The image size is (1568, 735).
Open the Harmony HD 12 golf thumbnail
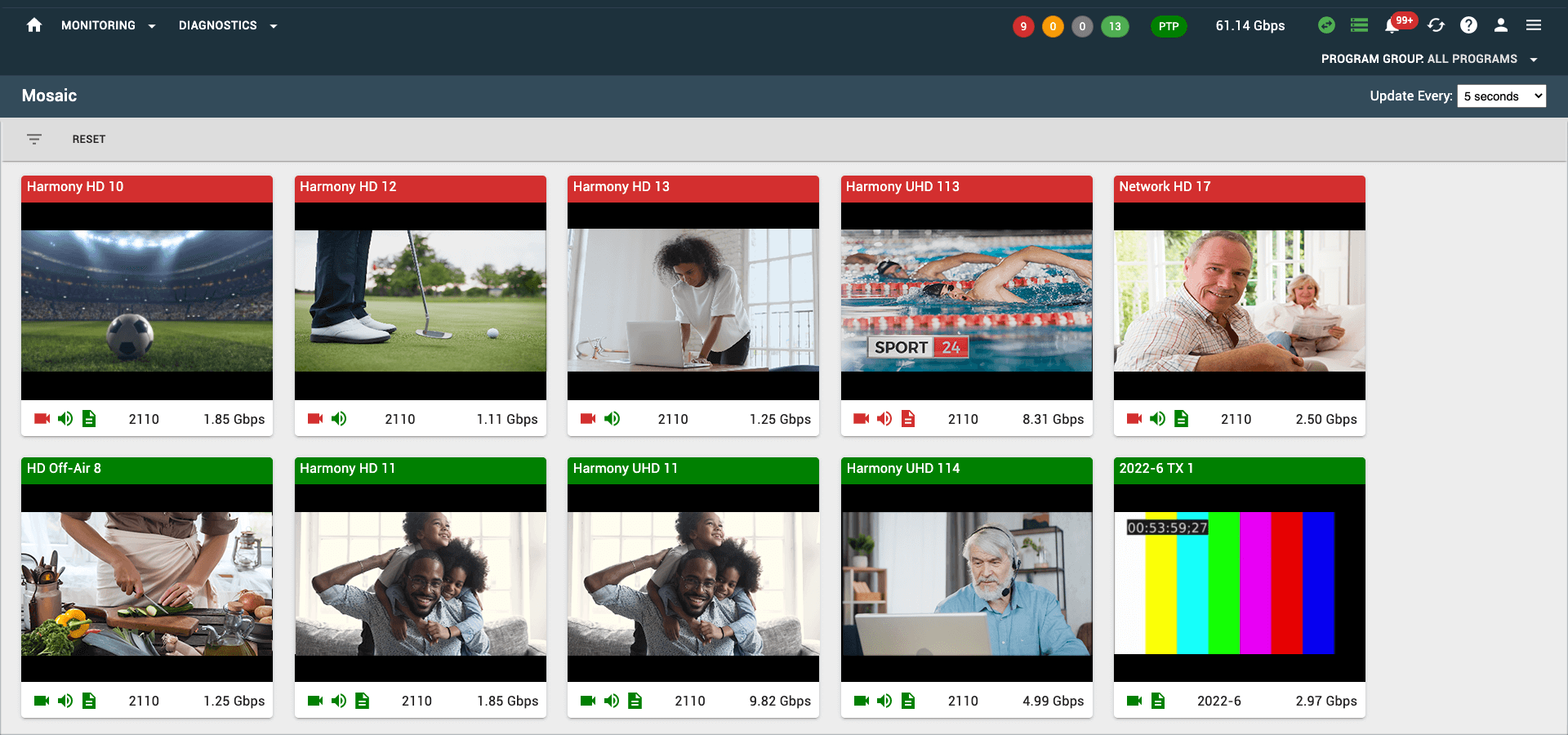tap(421, 301)
